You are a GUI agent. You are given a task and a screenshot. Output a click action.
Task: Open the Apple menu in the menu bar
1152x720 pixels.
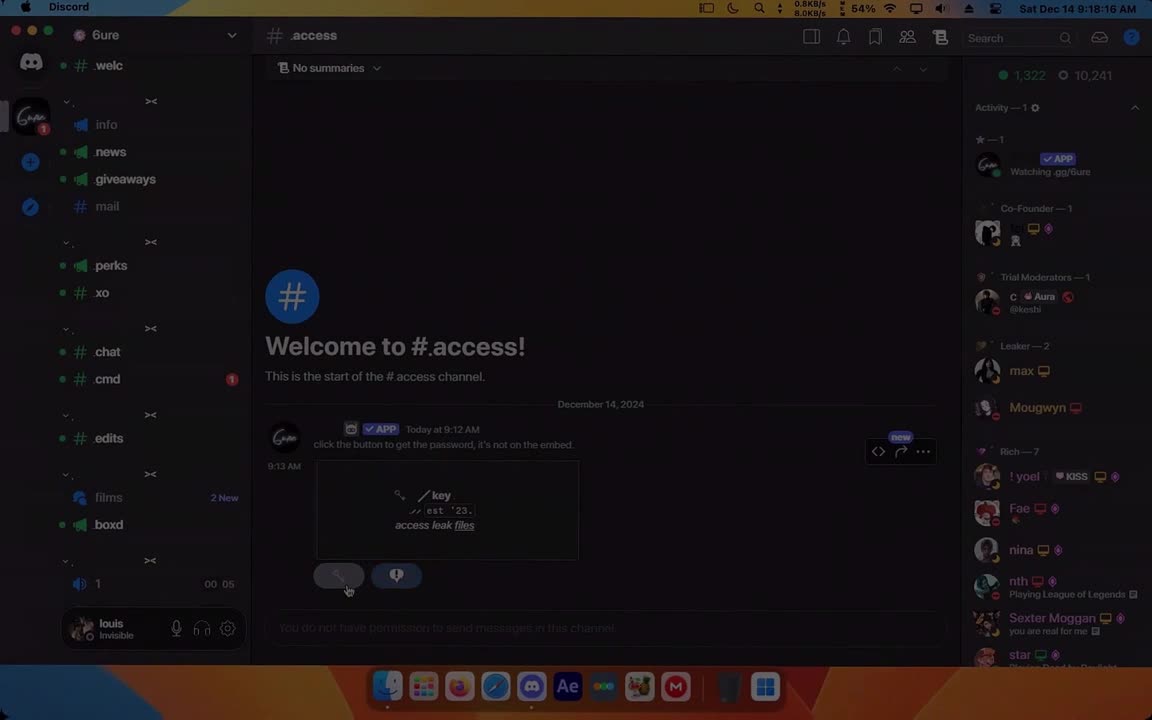coord(24,7)
